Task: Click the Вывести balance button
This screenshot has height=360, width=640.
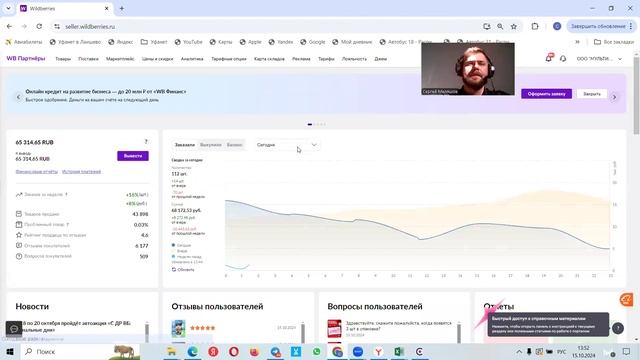Action: [133, 156]
